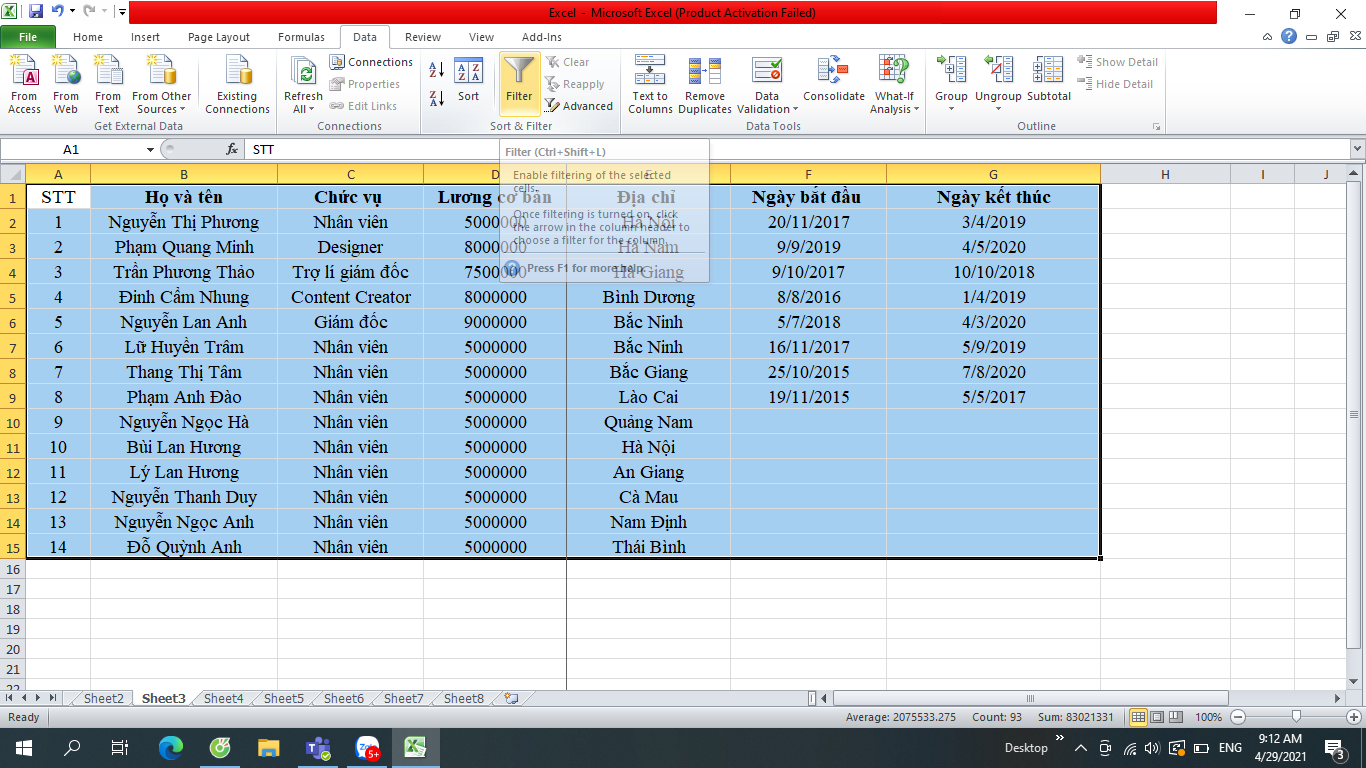Click the Sort A to Z icon
1366x768 pixels.
coord(437,71)
